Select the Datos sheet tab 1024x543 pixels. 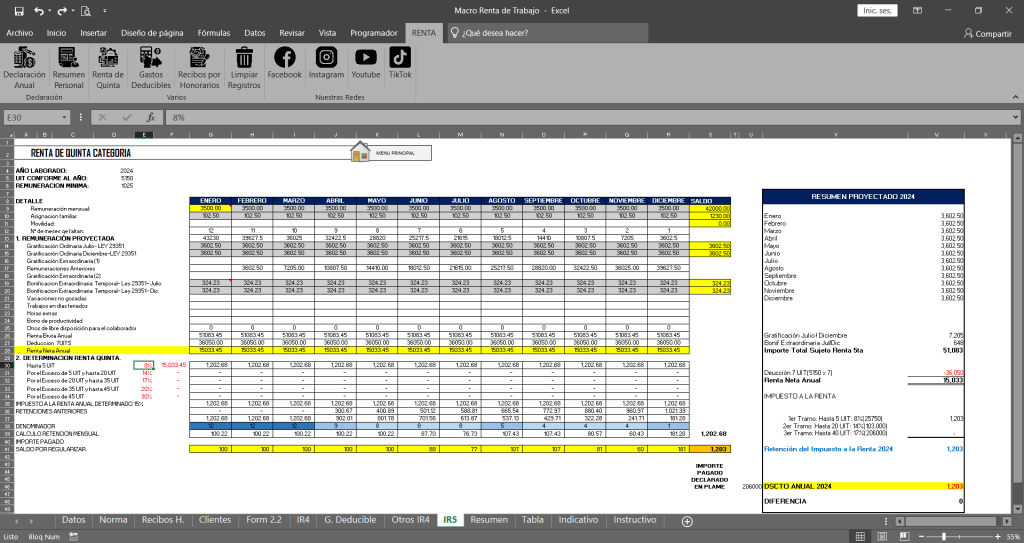74,519
